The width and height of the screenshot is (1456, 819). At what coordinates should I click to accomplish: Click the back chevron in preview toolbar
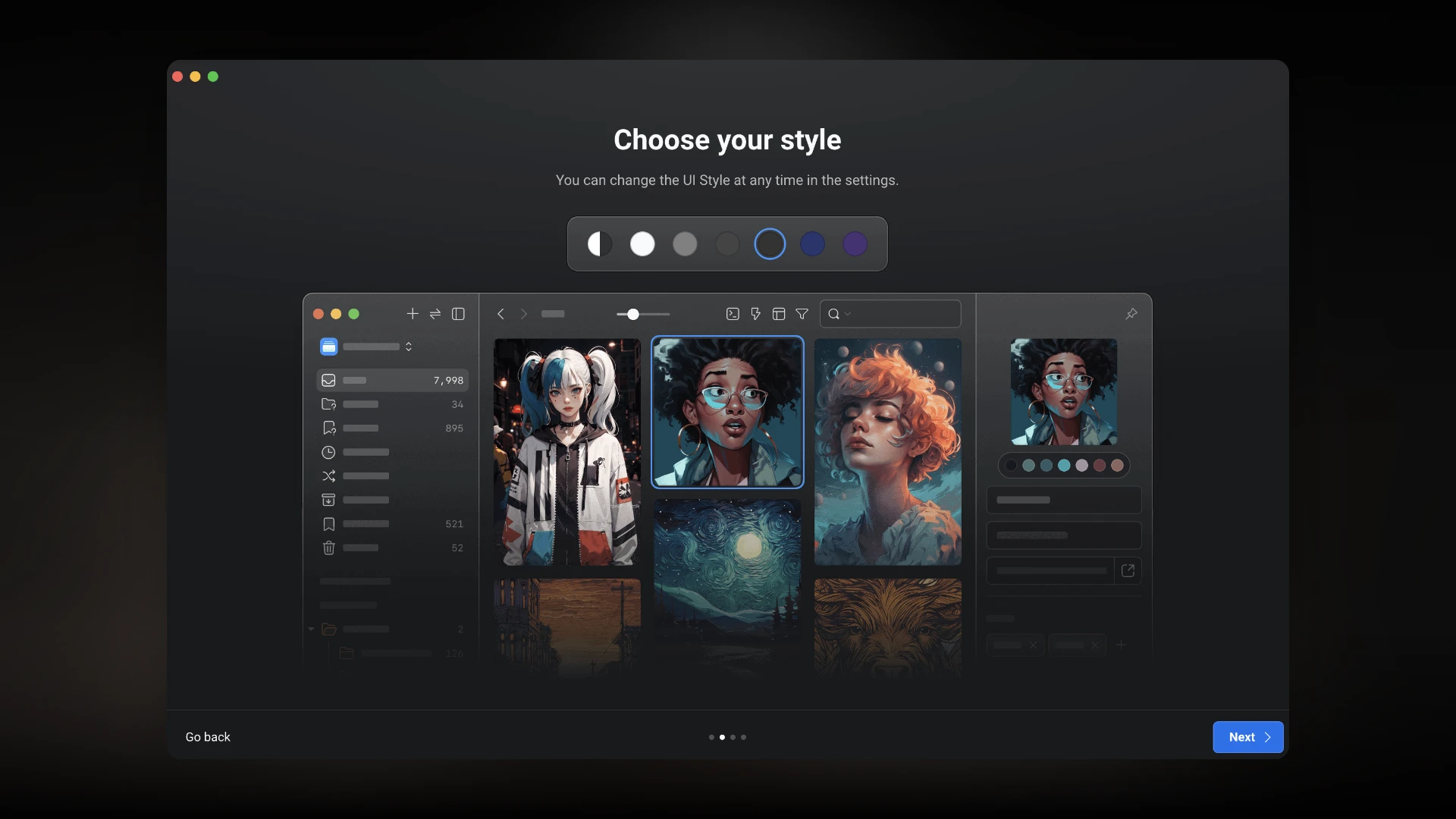(x=500, y=314)
